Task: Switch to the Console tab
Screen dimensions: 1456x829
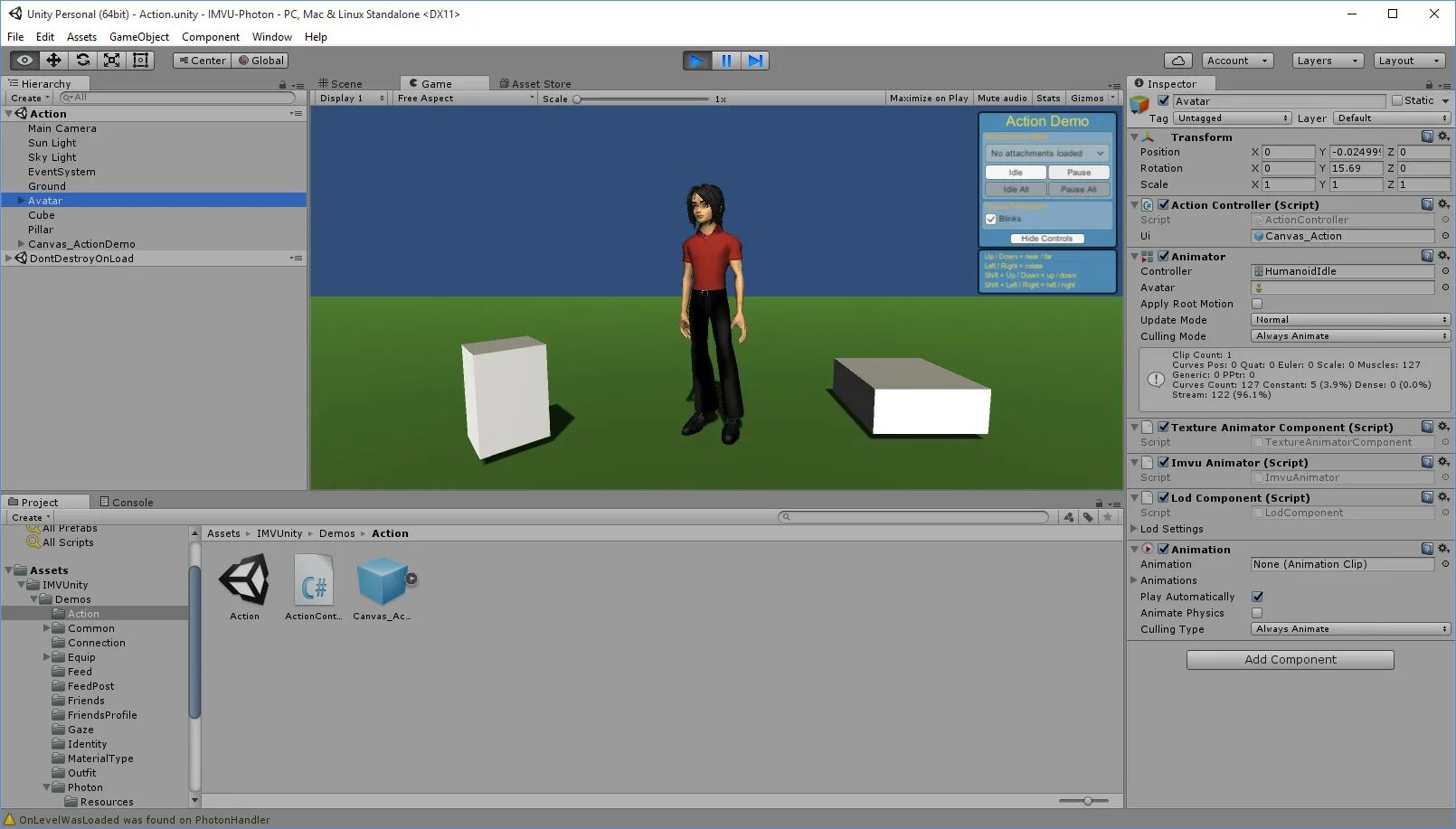Action: [x=127, y=503]
